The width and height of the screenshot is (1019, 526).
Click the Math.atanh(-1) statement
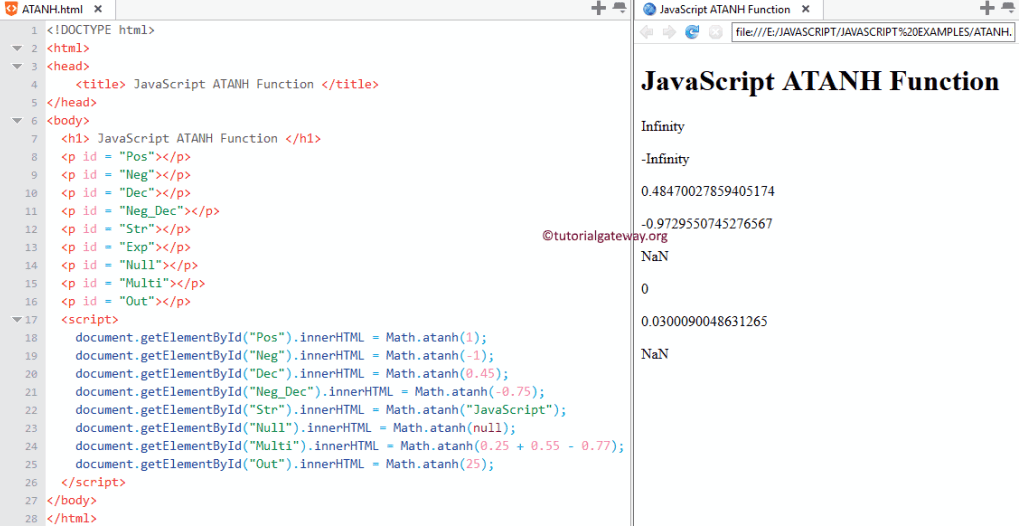click(x=285, y=356)
